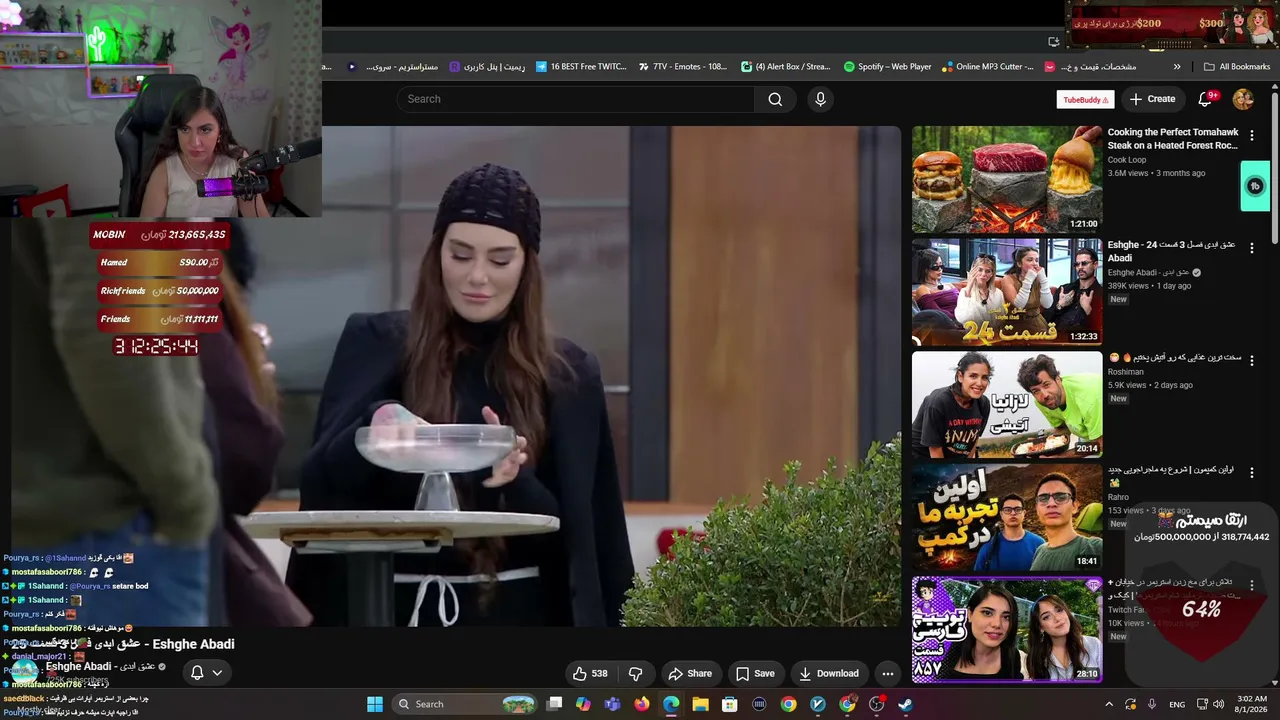1280x720 pixels.
Task: Click the Windows taskbar Search box
Action: pyautogui.click(x=465, y=704)
